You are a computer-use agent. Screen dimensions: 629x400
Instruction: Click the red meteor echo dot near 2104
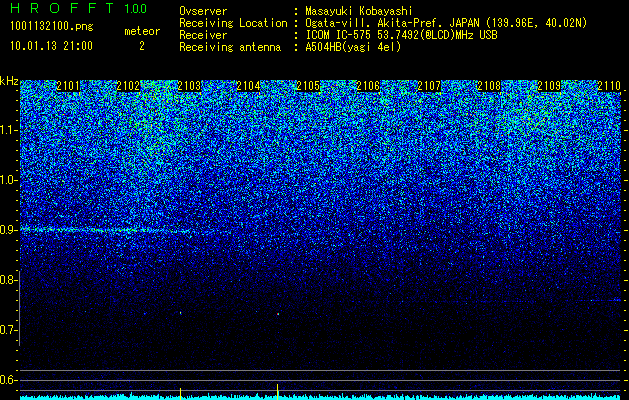pyautogui.click(x=278, y=314)
